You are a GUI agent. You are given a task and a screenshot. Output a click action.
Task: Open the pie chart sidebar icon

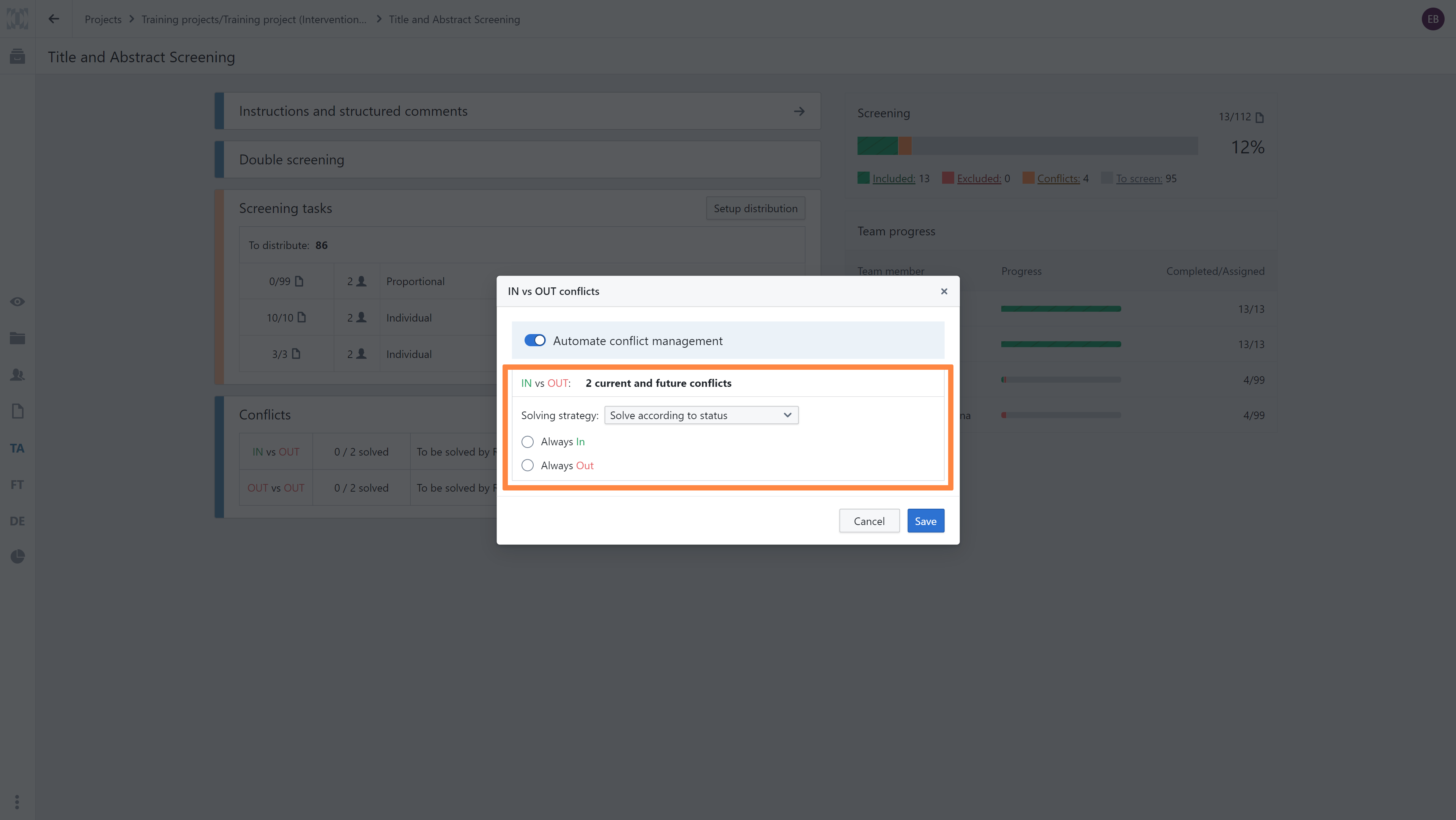pos(17,557)
